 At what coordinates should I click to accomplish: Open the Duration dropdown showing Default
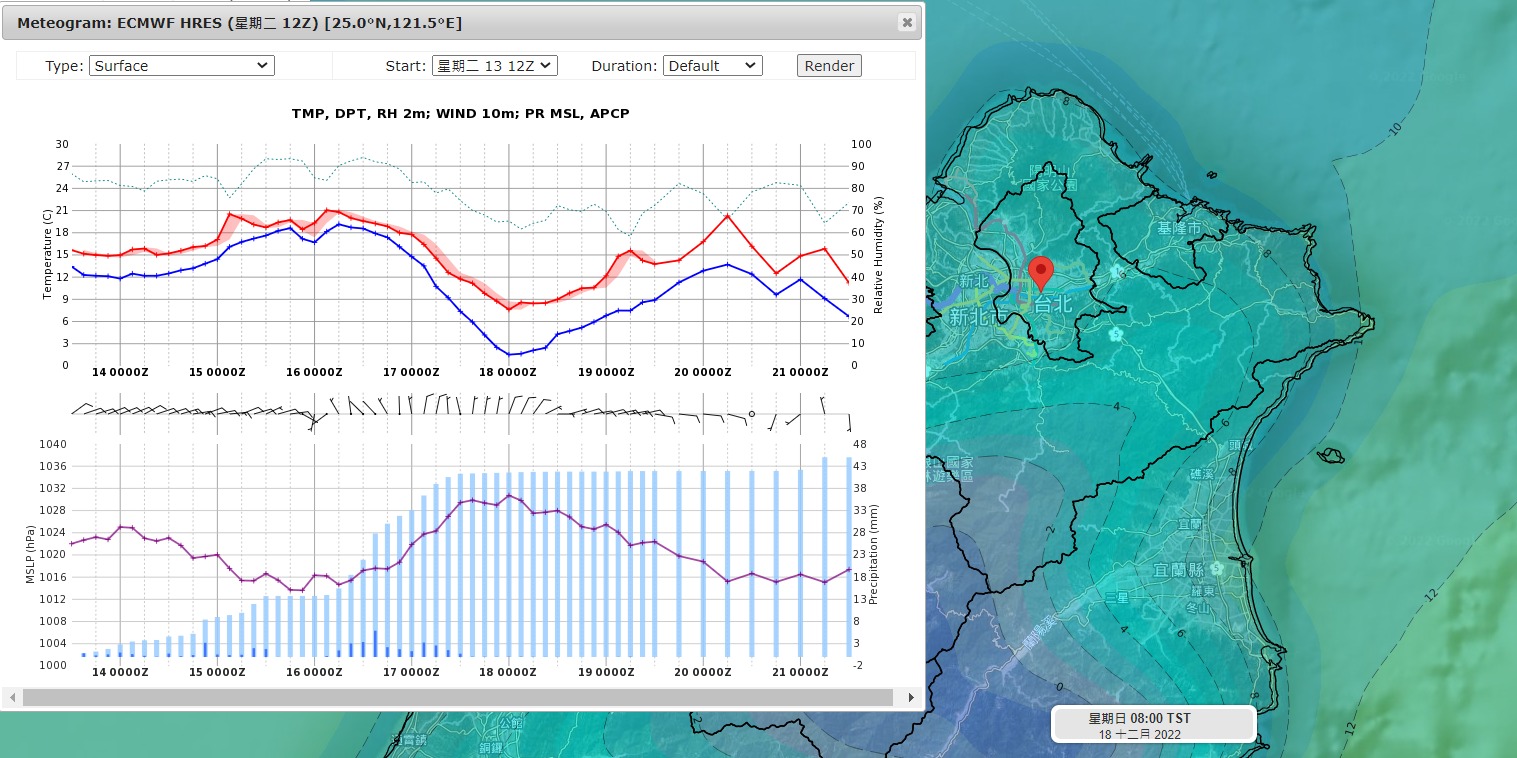tap(713, 66)
